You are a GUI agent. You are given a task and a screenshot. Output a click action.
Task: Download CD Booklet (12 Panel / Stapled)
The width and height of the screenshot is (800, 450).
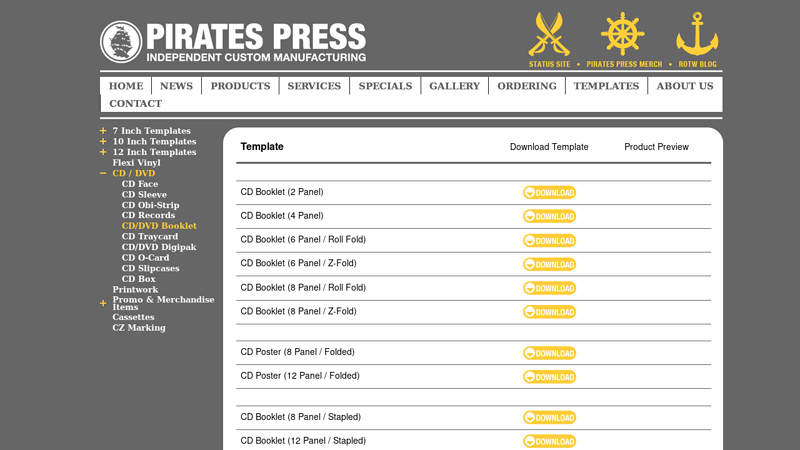click(549, 441)
